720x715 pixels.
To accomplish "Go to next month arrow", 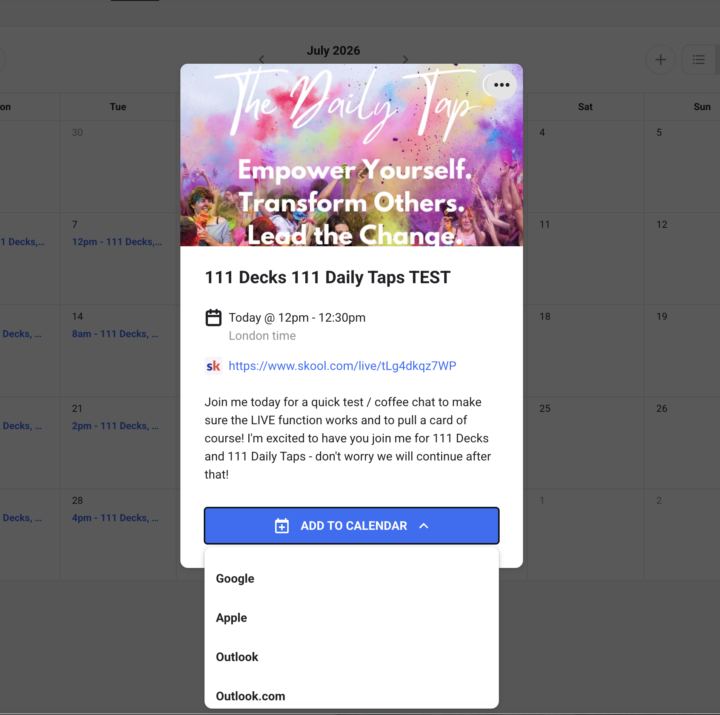I will point(405,59).
